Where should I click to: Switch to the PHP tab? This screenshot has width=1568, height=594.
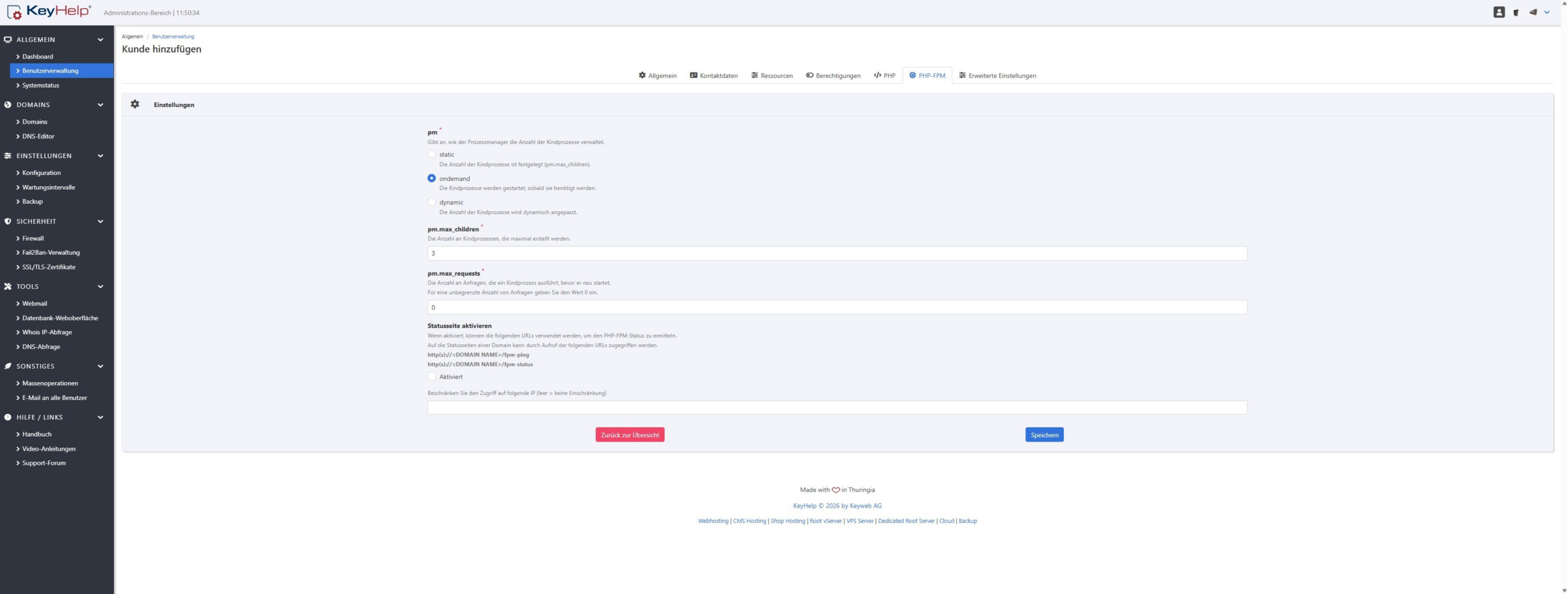(x=884, y=75)
